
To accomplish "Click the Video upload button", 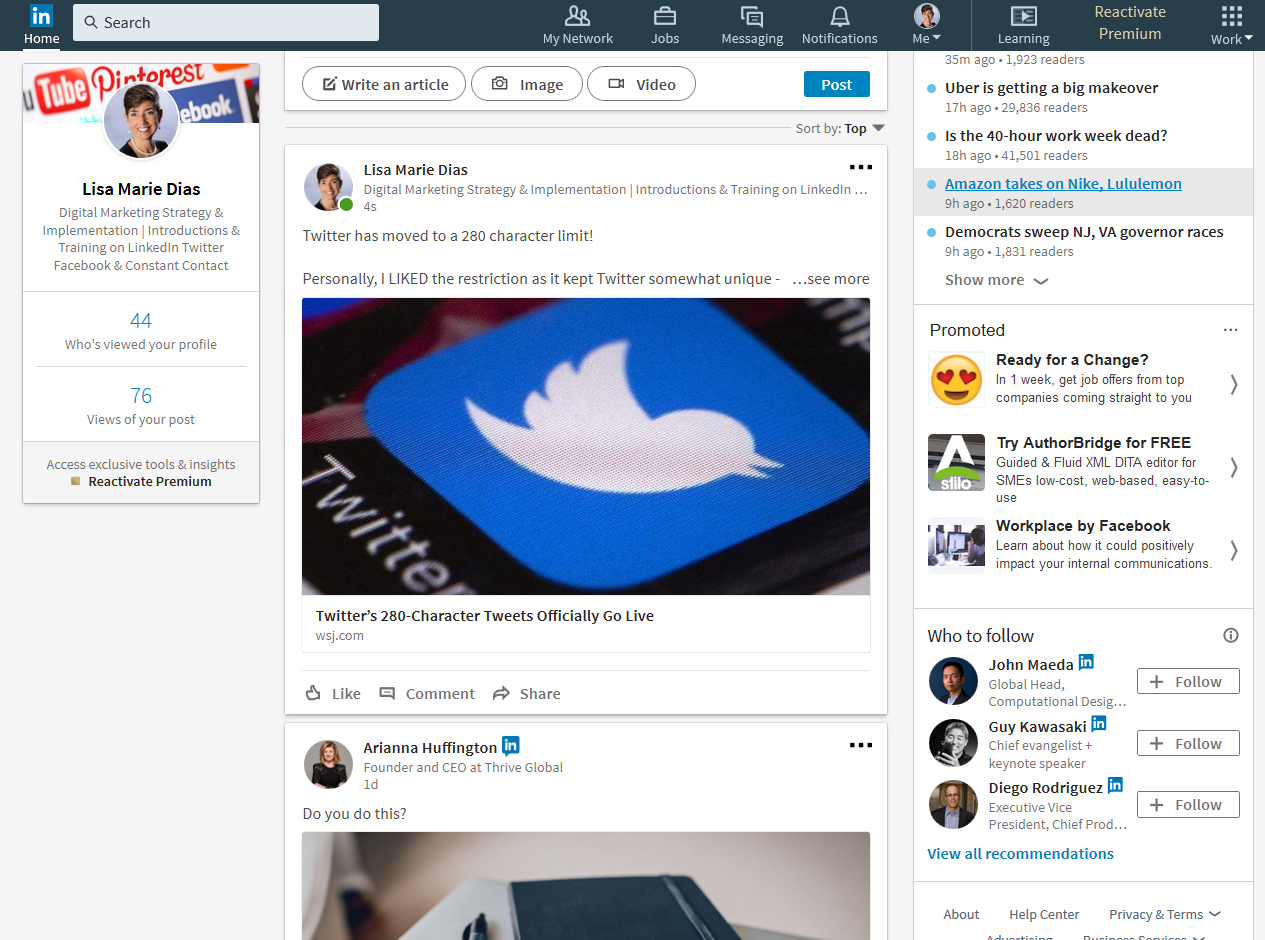I will [x=641, y=84].
